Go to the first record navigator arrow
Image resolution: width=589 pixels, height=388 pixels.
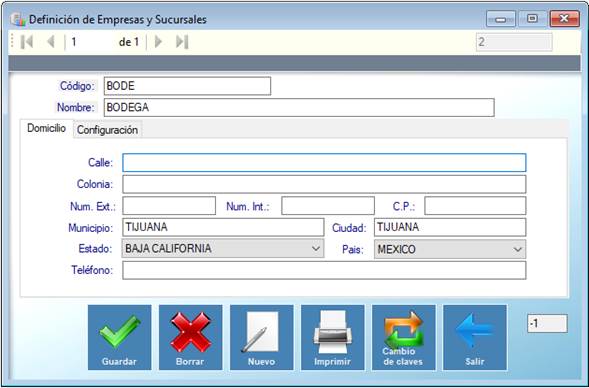click(27, 42)
